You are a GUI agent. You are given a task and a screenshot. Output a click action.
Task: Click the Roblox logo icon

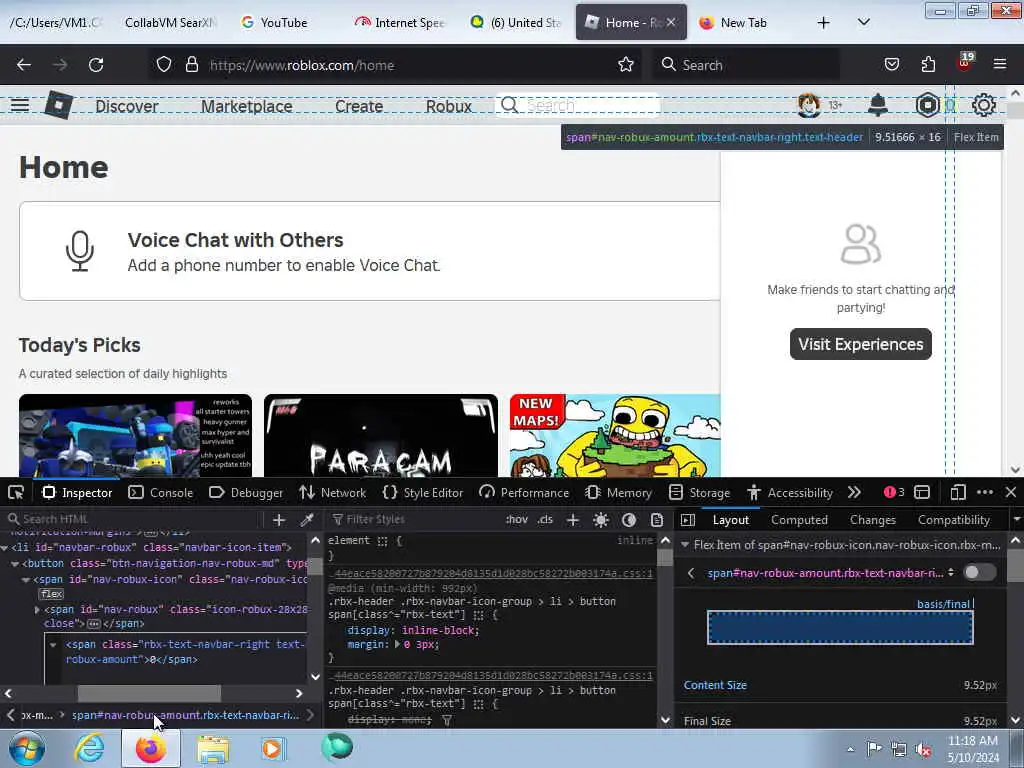pos(58,105)
